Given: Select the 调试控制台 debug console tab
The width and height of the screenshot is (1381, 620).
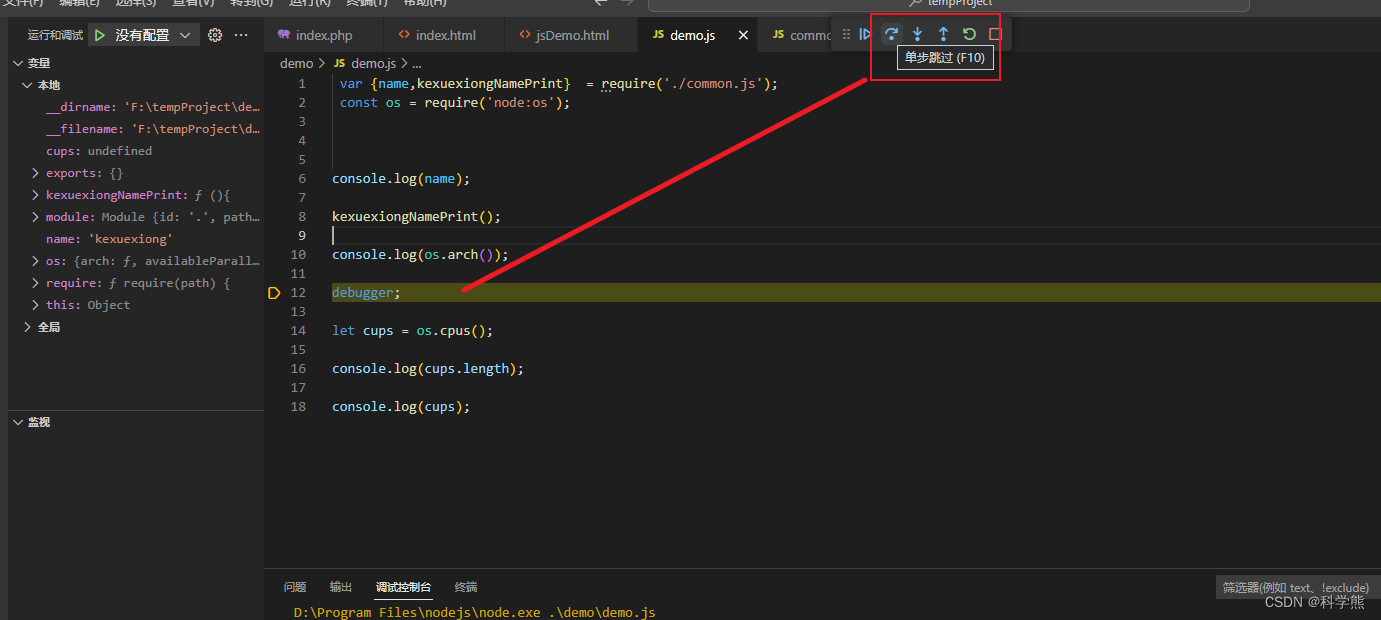Looking at the screenshot, I should 403,587.
